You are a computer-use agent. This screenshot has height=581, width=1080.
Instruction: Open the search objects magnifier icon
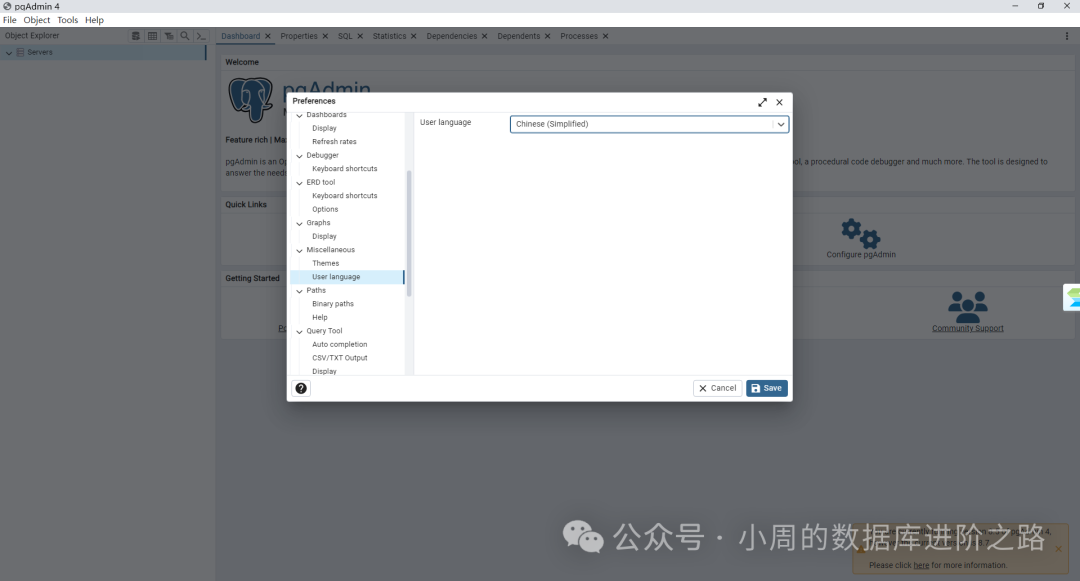pyautogui.click(x=185, y=35)
